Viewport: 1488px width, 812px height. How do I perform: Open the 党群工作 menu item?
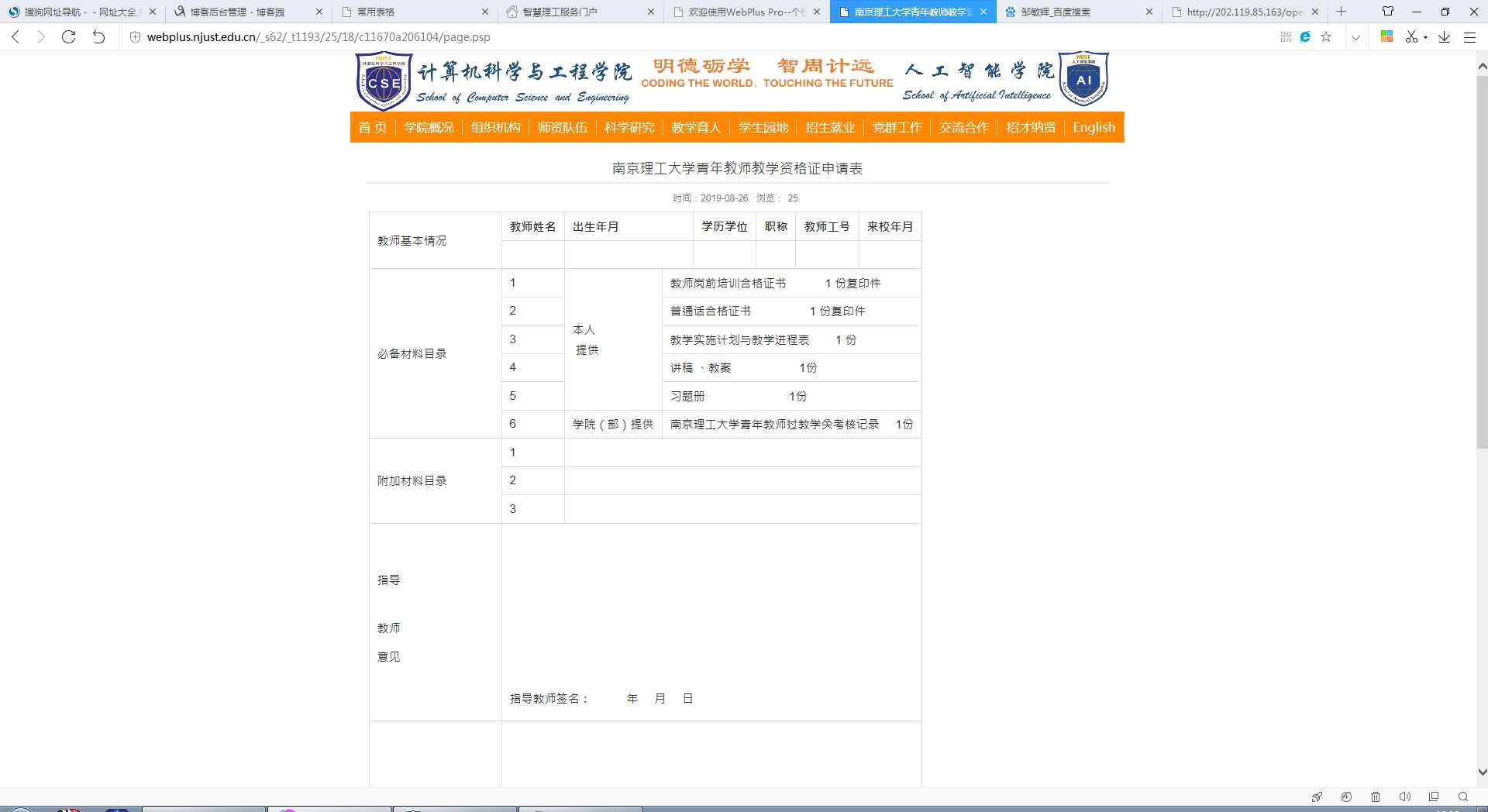pos(897,127)
